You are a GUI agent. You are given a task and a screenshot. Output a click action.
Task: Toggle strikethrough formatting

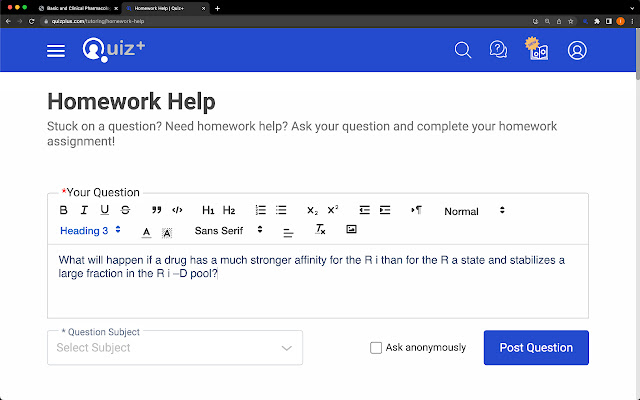click(x=125, y=210)
